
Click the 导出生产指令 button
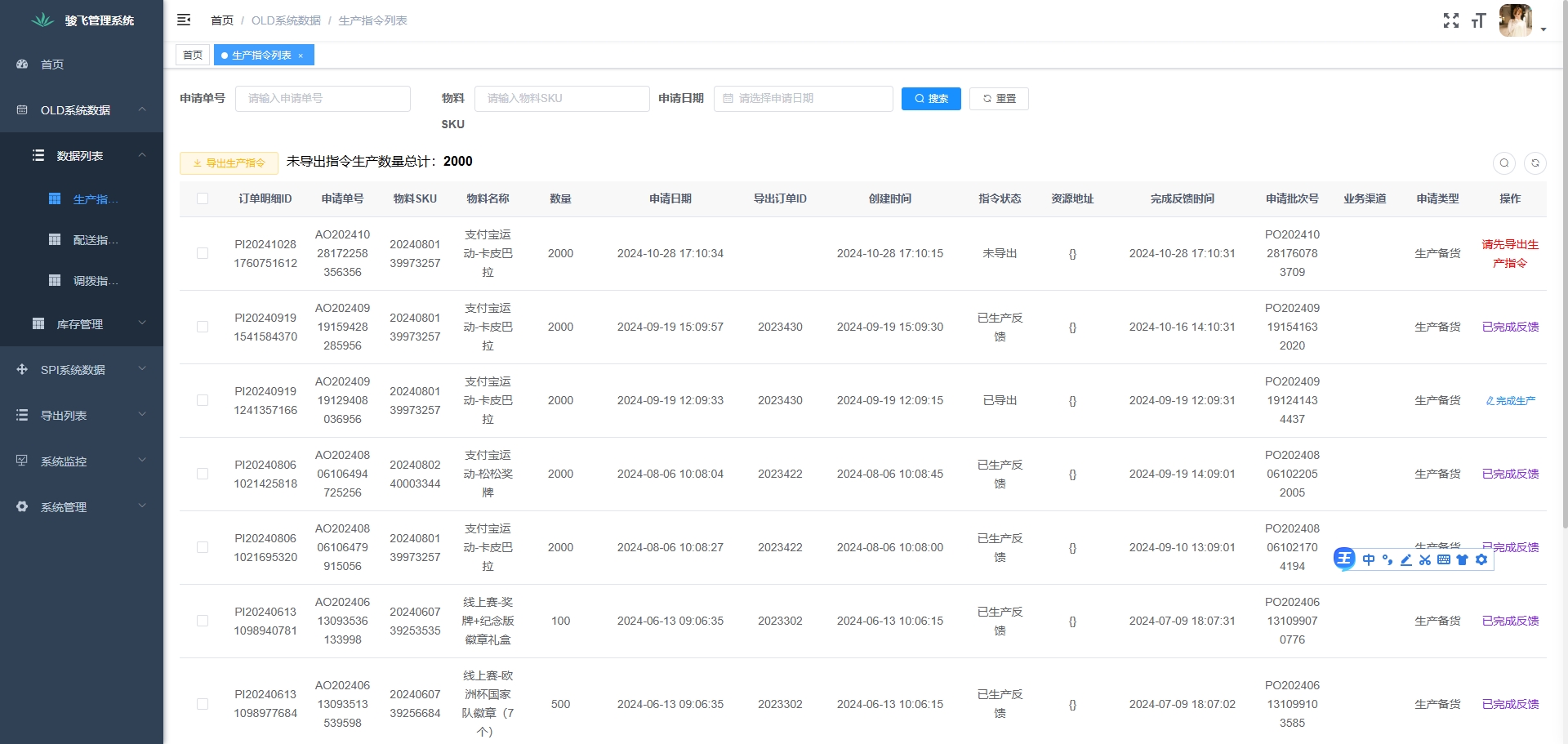(x=229, y=163)
